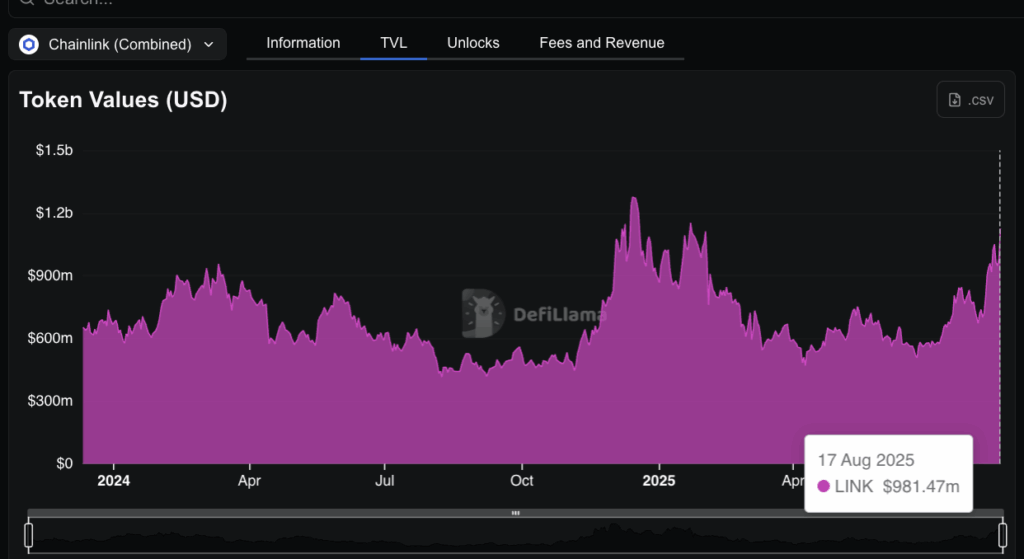Image resolution: width=1024 pixels, height=559 pixels.
Task: Click the $1.2b y-axis label
Action: [54, 213]
